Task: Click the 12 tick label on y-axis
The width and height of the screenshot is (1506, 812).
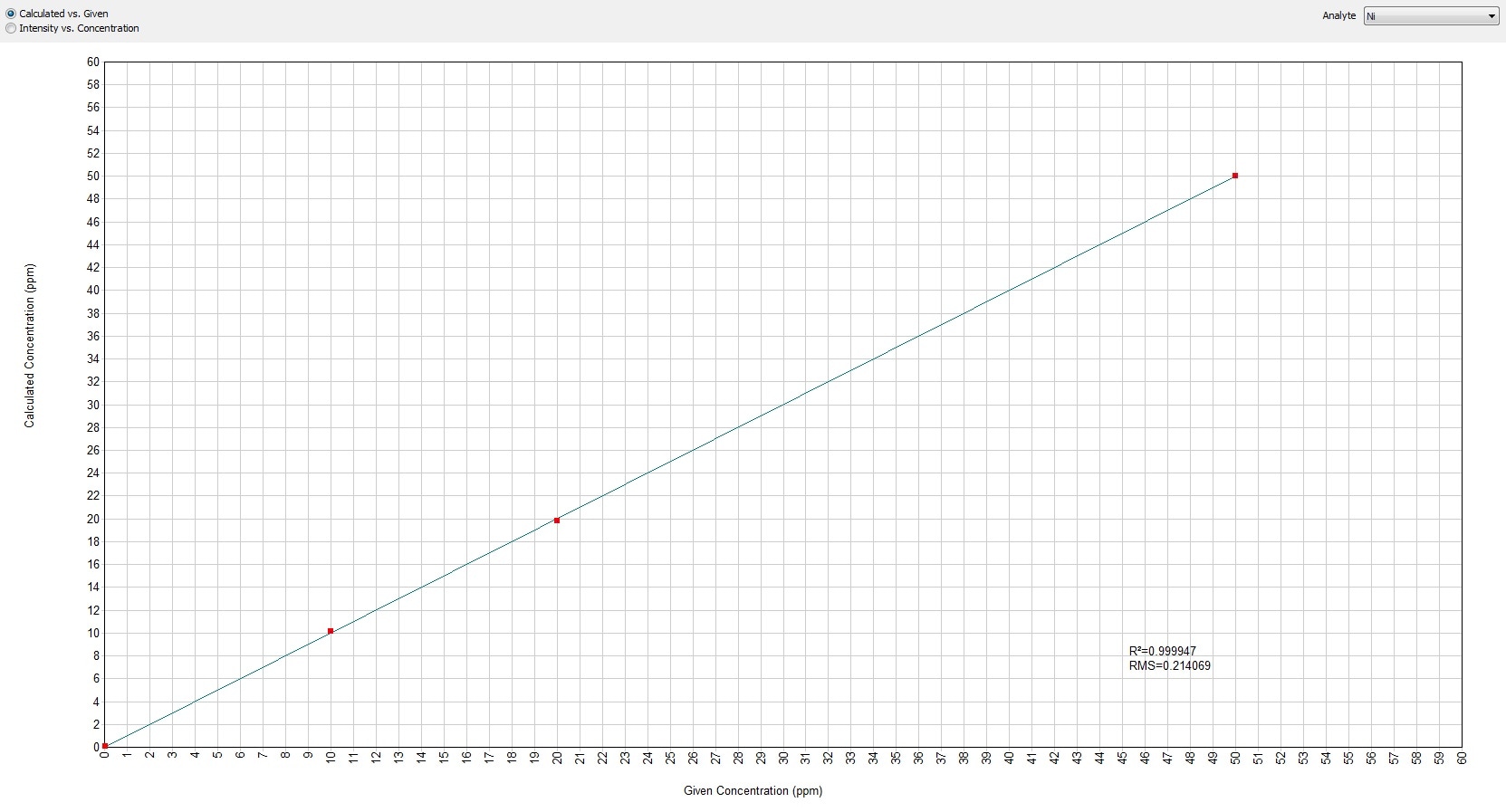Action: tap(93, 610)
